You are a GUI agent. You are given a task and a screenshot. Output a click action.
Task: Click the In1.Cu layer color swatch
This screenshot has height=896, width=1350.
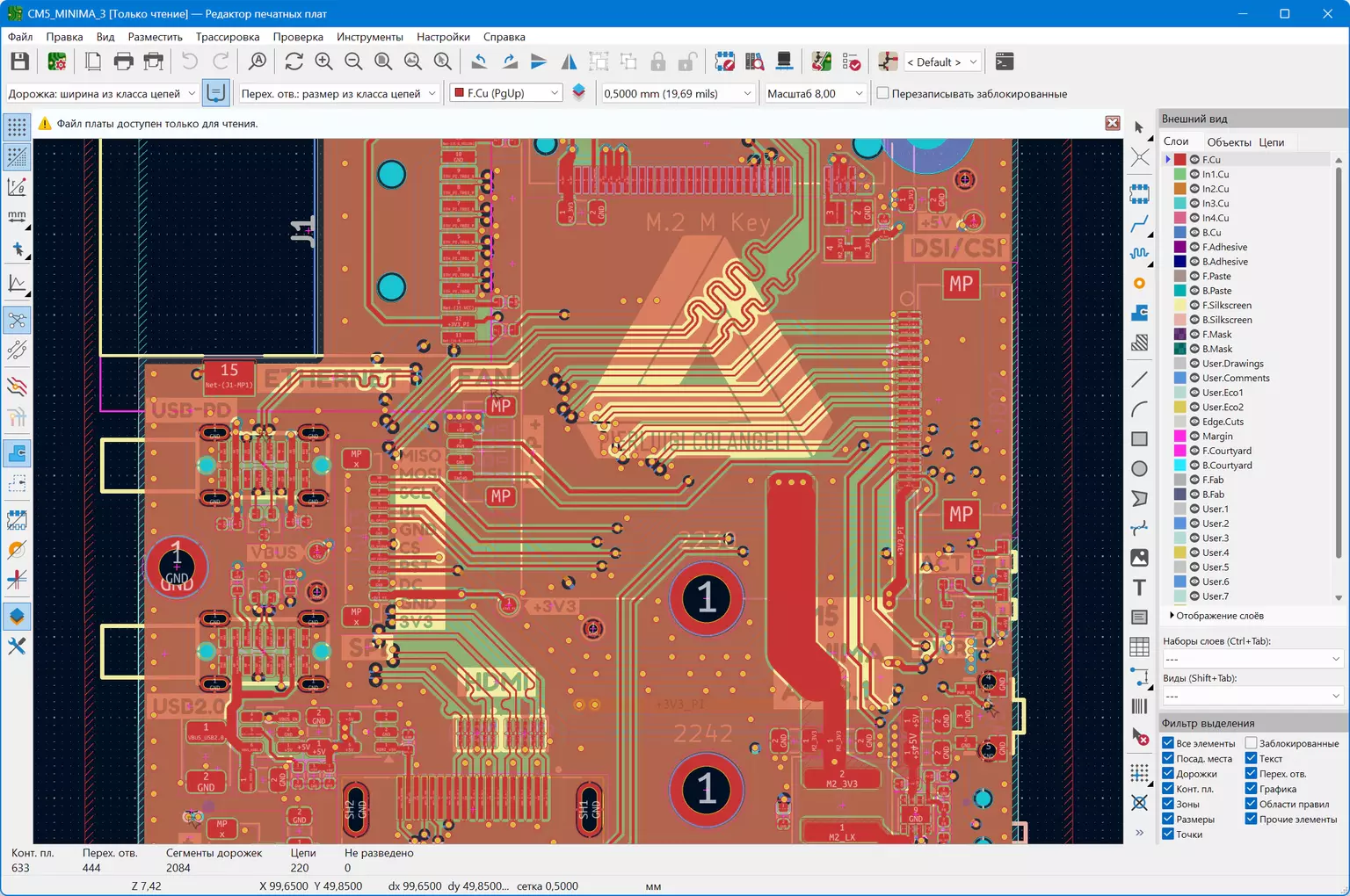[x=1179, y=174]
